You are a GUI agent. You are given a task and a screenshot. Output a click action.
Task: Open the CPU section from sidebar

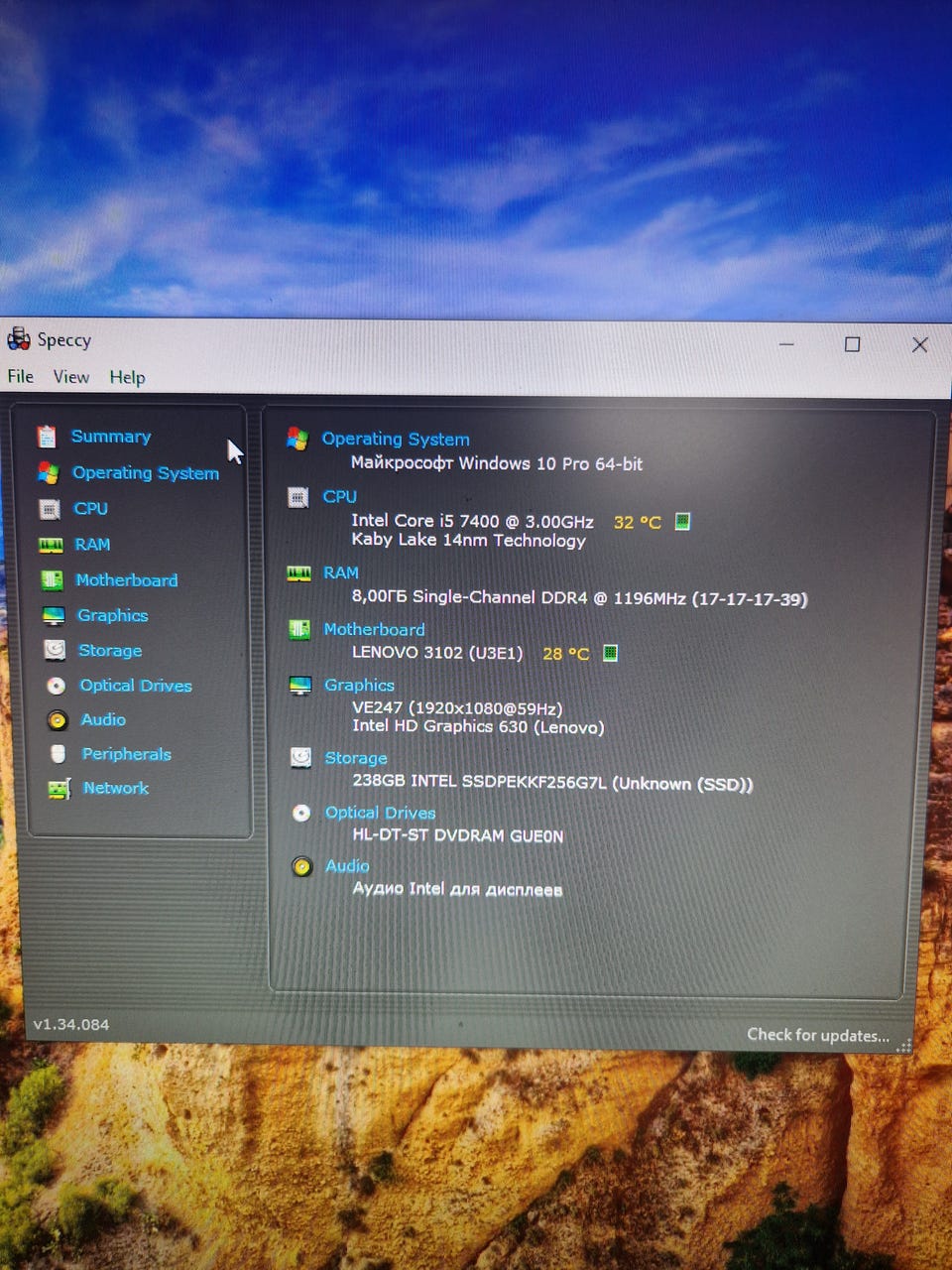tap(91, 509)
